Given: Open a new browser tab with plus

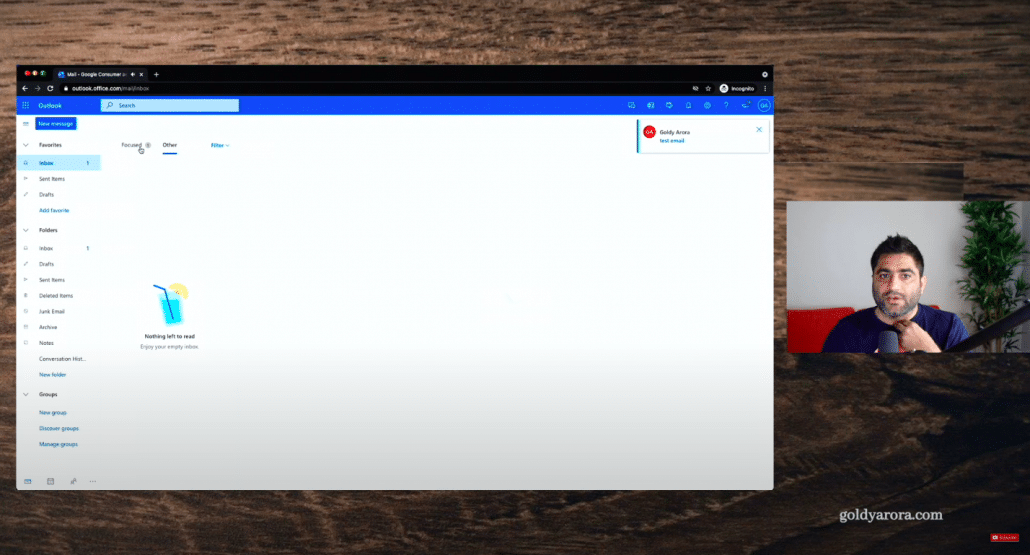Looking at the screenshot, I should tap(156, 74).
